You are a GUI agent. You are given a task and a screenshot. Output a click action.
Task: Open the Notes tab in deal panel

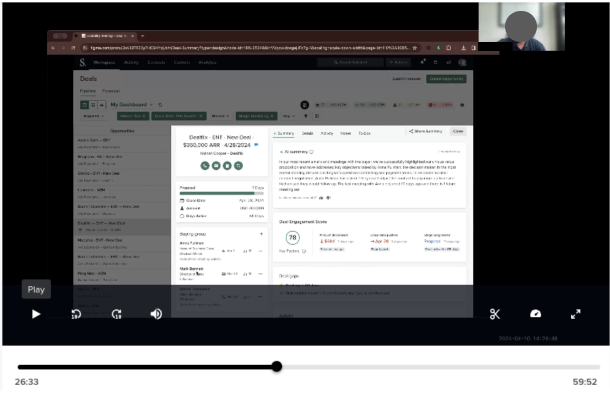(x=345, y=133)
